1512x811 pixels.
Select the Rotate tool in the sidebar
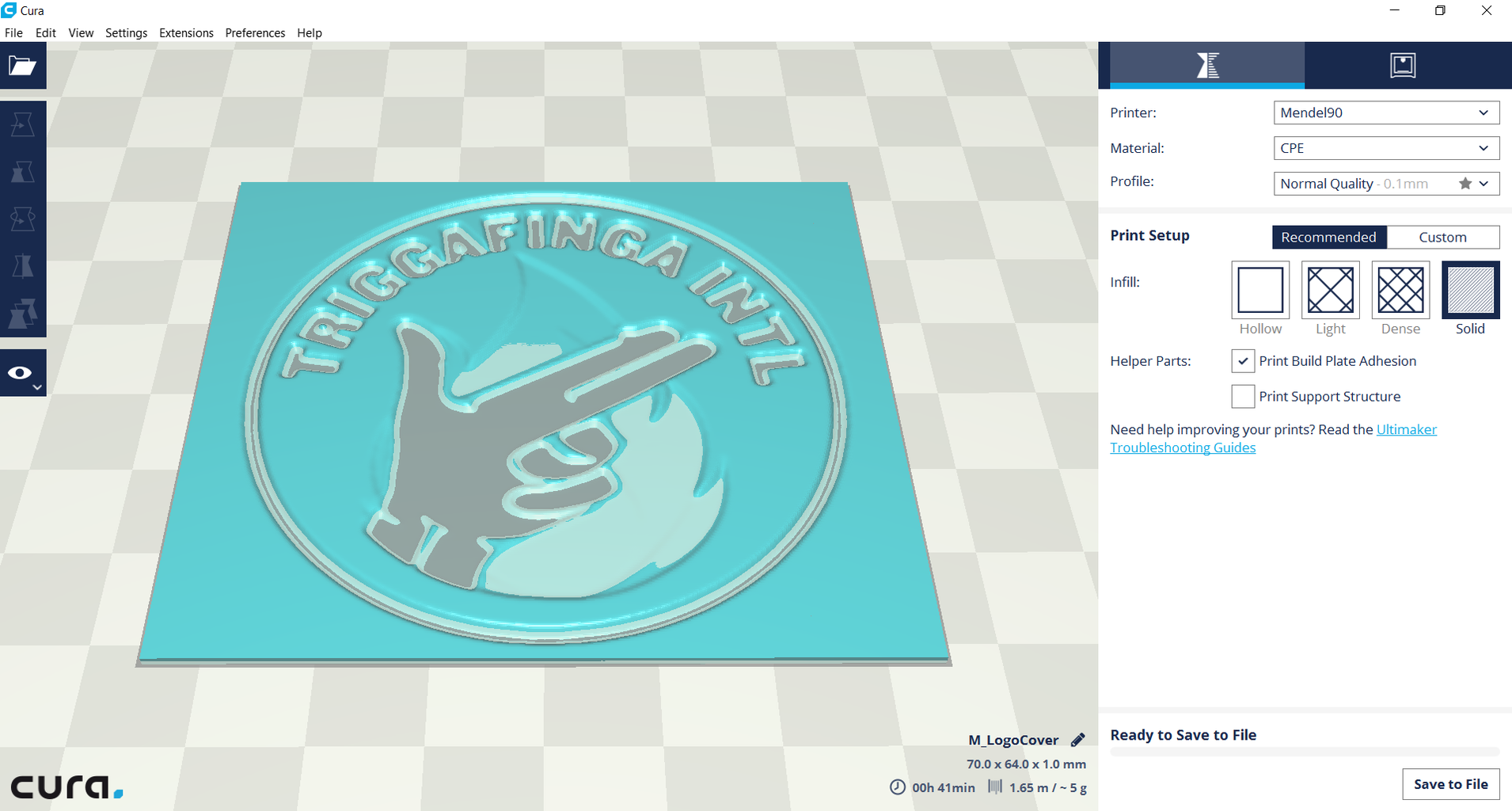click(23, 219)
